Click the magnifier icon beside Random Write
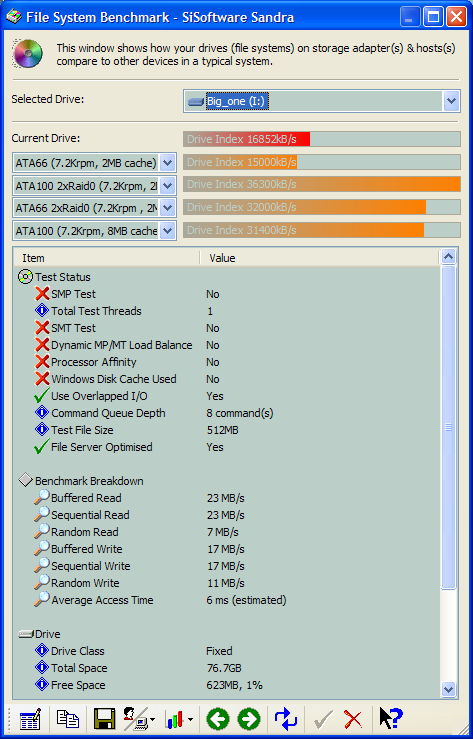This screenshot has height=739, width=473. tap(42, 583)
